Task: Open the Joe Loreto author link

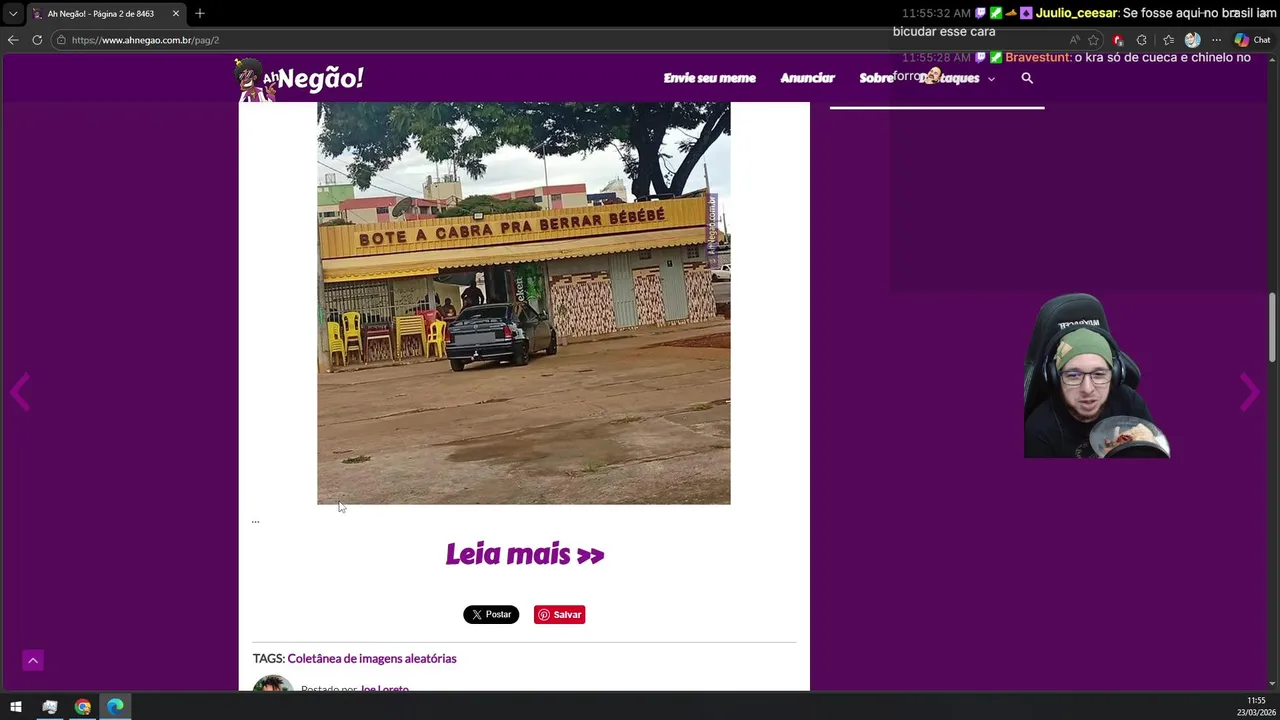Action: pos(385,688)
